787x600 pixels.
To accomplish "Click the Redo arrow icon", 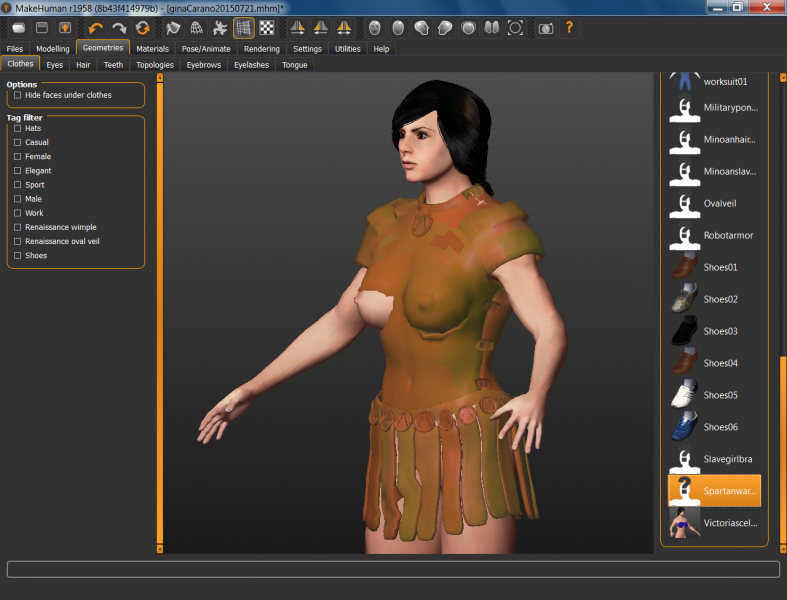I will (x=119, y=28).
